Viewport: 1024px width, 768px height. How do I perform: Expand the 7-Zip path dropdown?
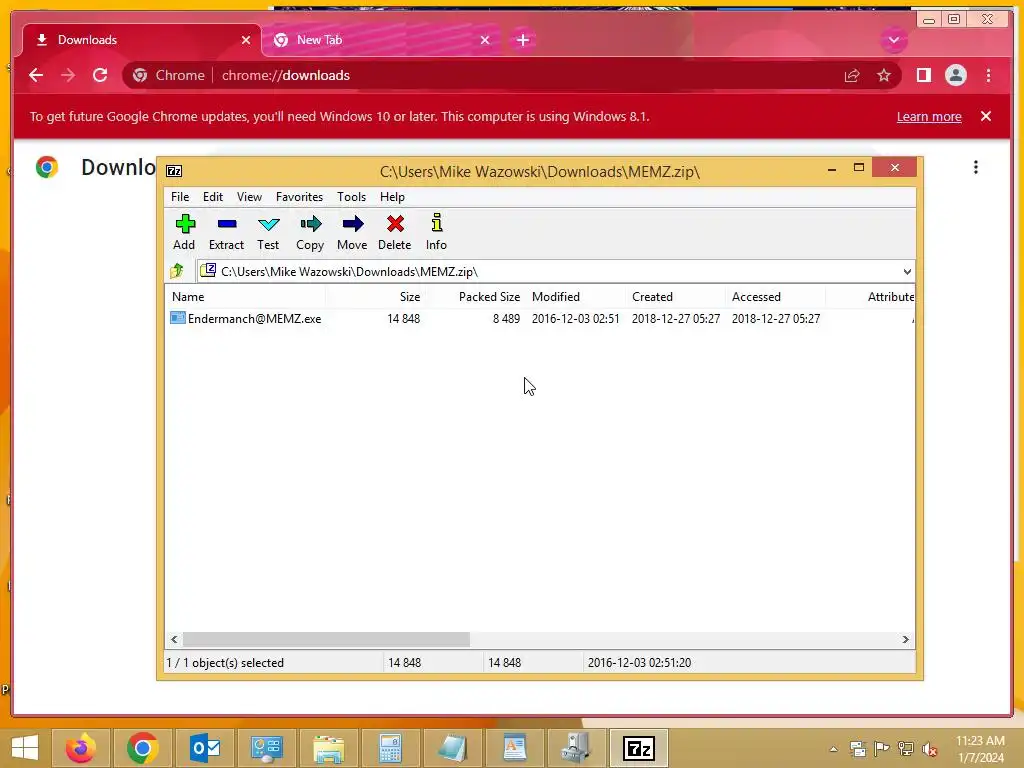[906, 272]
